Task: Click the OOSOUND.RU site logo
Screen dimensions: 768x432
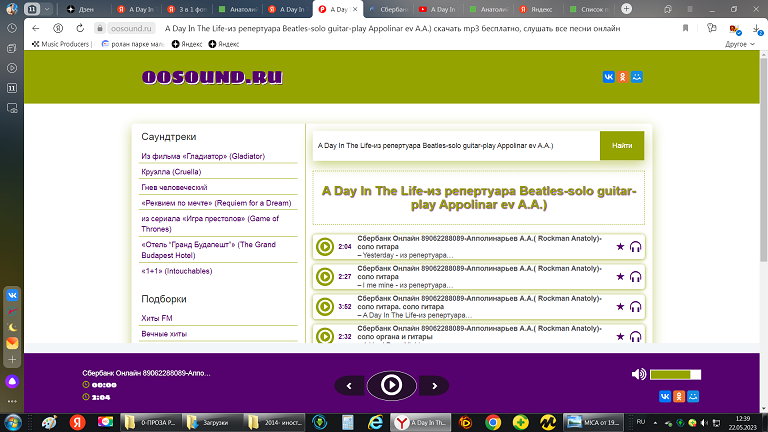Action: pyautogui.click(x=212, y=77)
